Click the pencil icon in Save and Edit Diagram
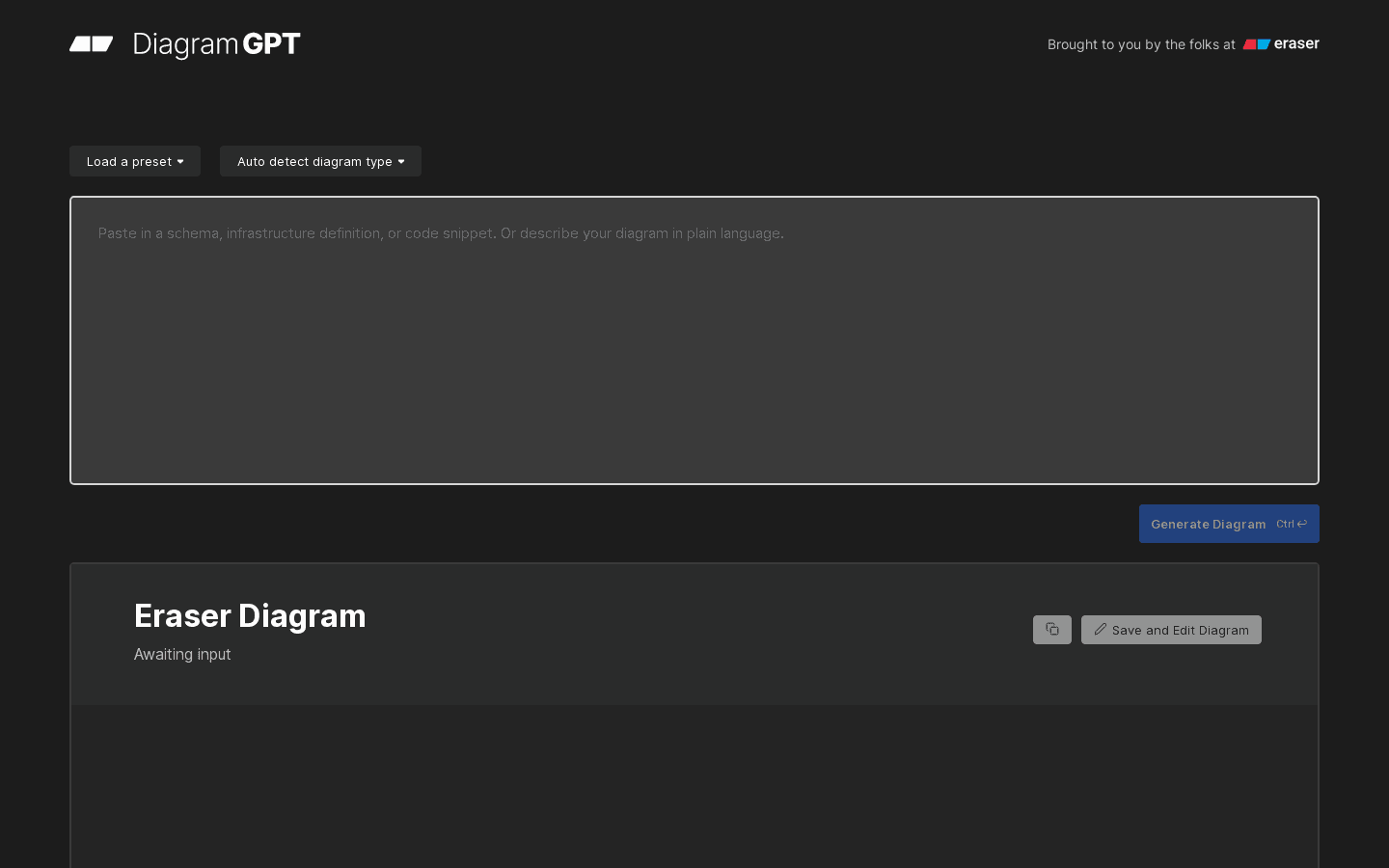The width and height of the screenshot is (1389, 868). [x=1100, y=630]
